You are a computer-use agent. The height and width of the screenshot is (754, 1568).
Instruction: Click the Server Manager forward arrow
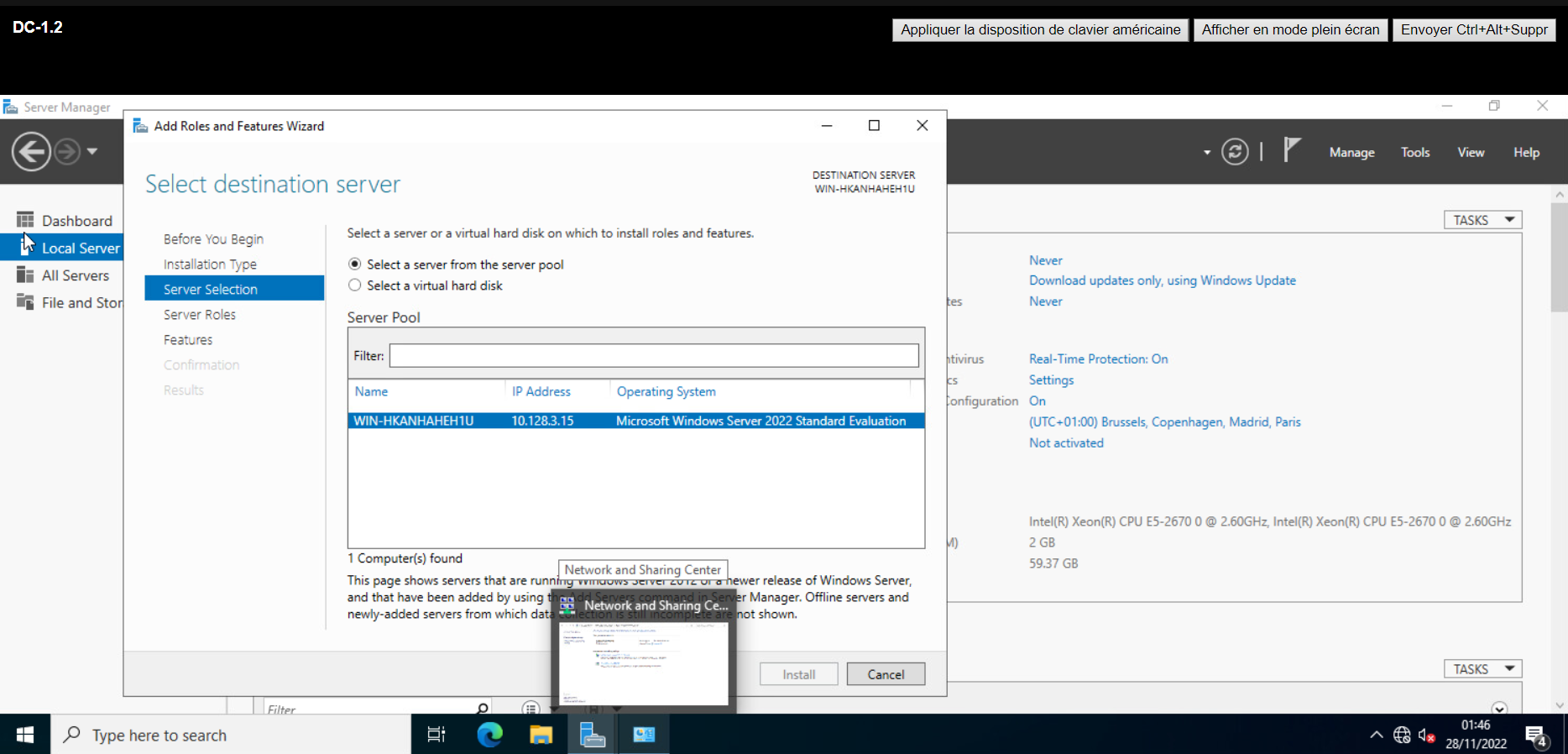click(67, 152)
